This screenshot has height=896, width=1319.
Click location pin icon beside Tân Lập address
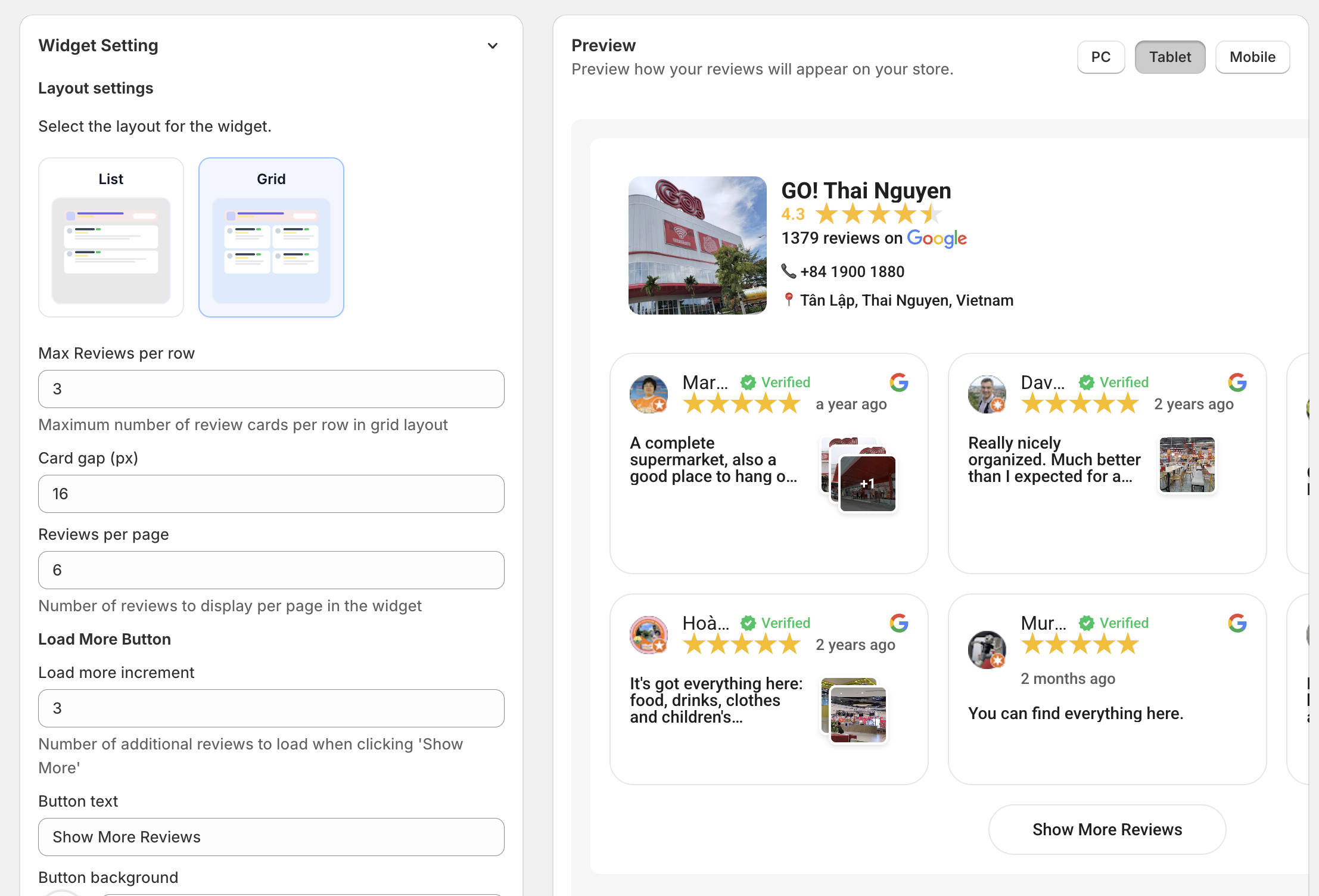(x=788, y=300)
